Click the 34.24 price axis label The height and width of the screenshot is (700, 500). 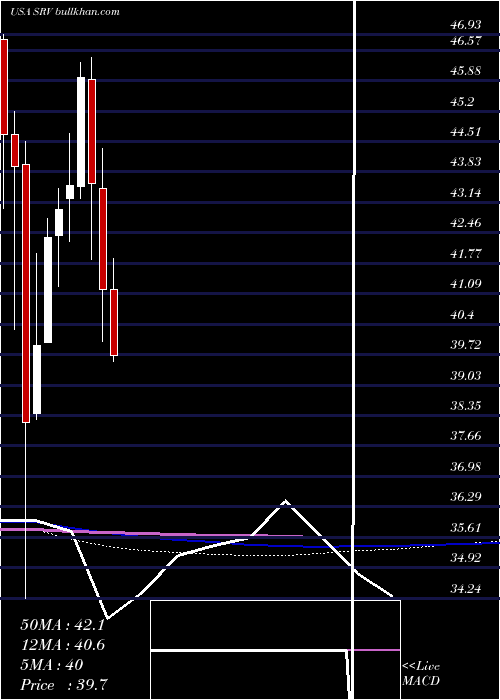tap(465, 588)
